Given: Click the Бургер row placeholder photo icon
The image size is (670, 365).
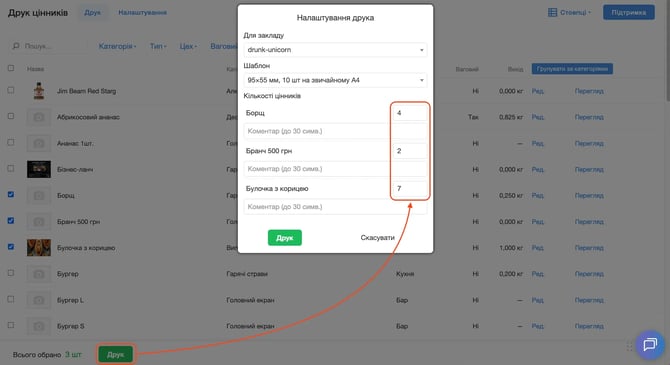Looking at the screenshot, I should tap(39, 274).
